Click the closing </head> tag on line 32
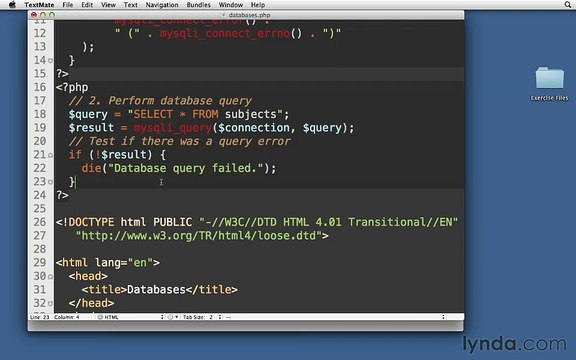Viewport: 576px width, 360px height. 91,303
